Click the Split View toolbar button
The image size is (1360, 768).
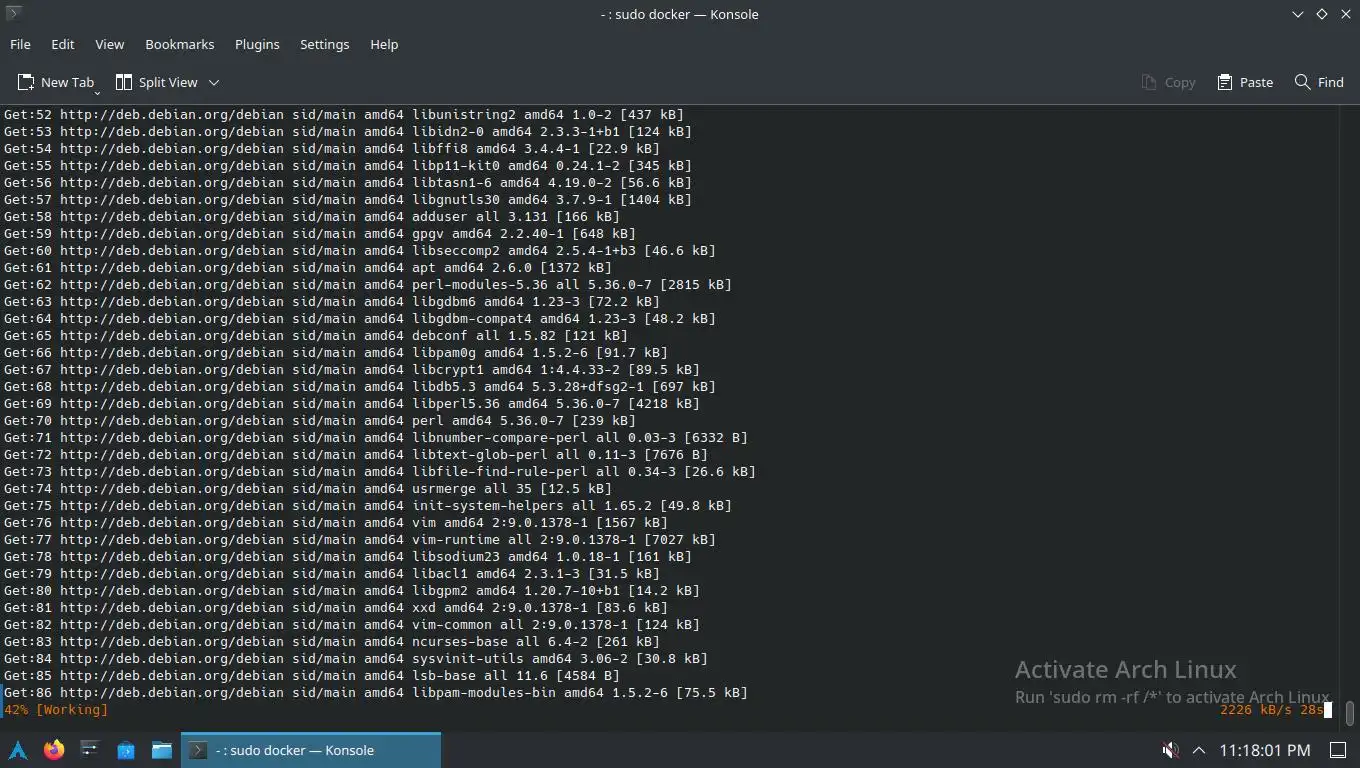157,82
